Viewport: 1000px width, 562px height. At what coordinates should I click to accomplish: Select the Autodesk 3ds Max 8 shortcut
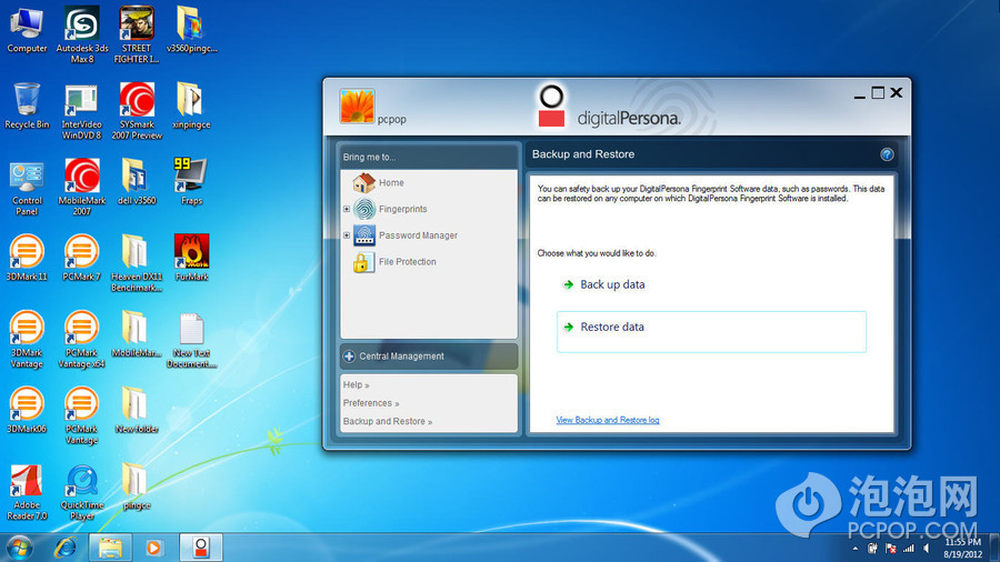click(82, 35)
